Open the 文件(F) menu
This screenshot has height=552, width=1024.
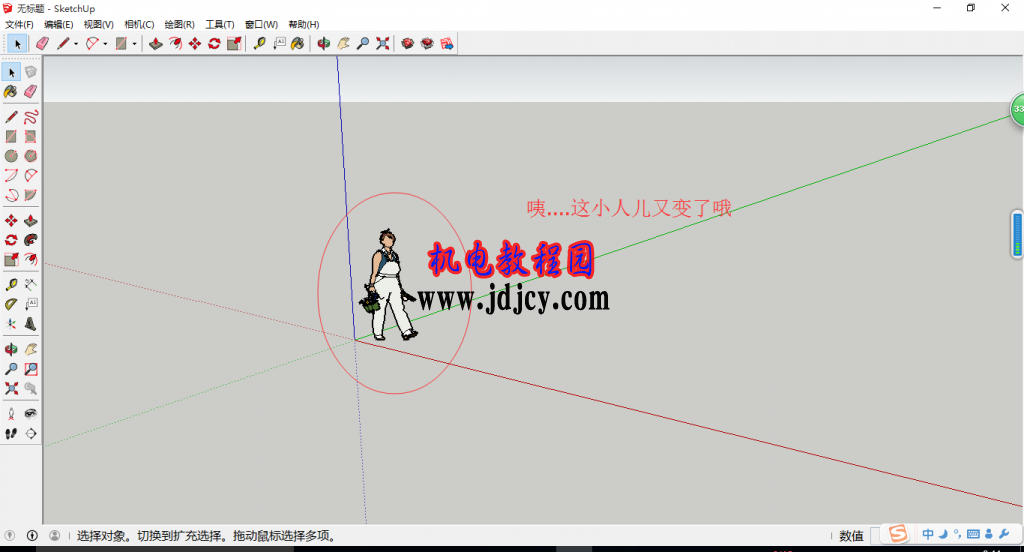(19, 24)
